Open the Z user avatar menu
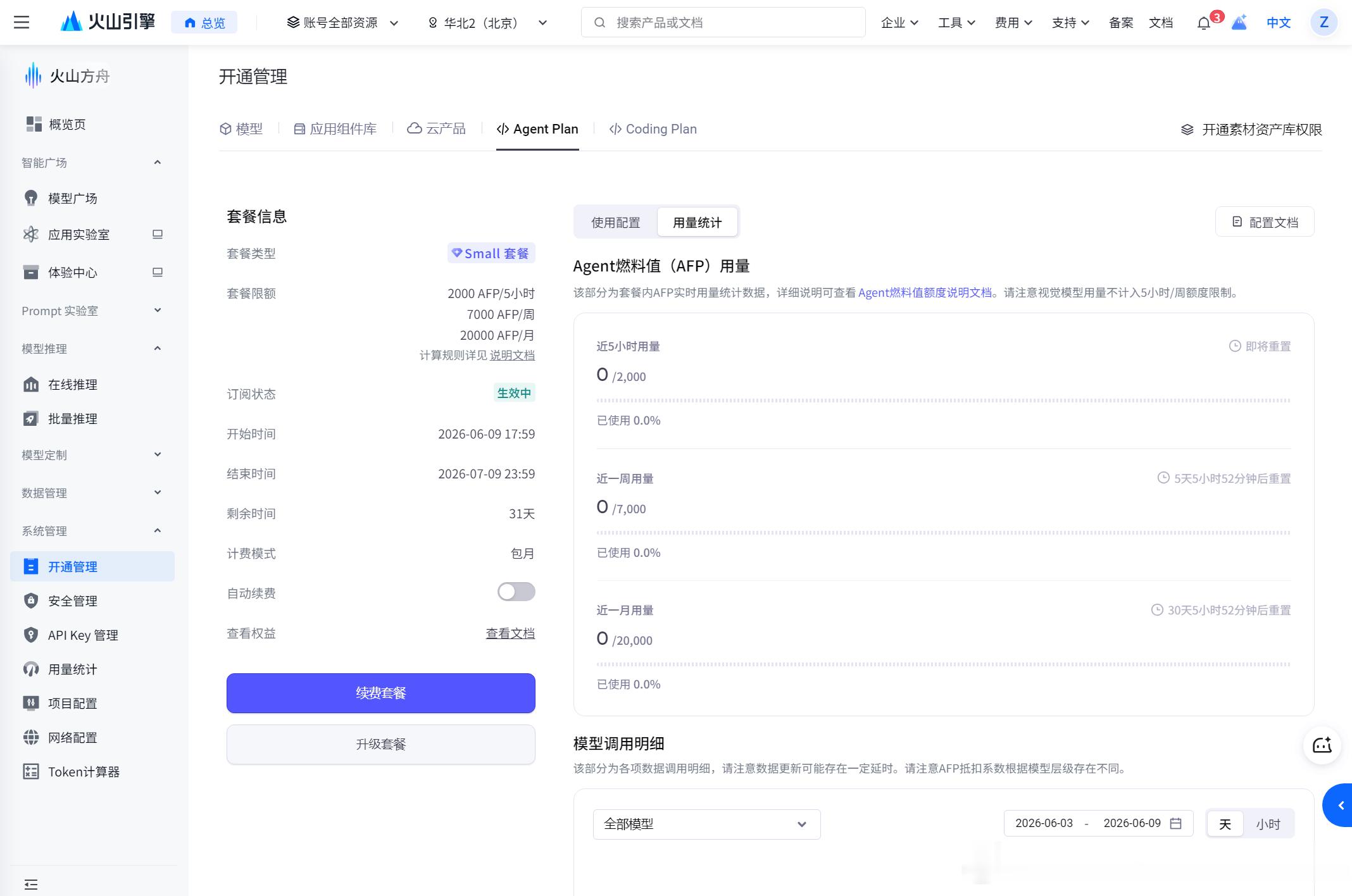The height and width of the screenshot is (896, 1352). point(1324,23)
